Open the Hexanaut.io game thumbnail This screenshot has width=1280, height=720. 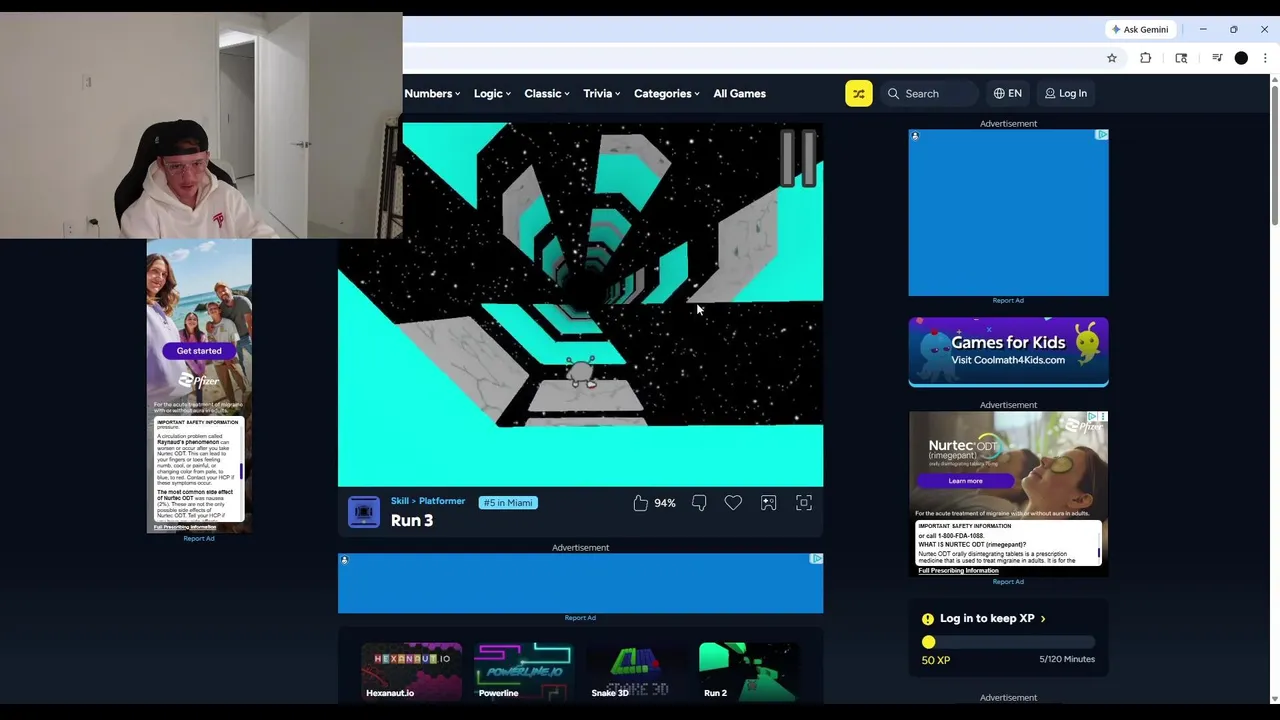click(411, 671)
